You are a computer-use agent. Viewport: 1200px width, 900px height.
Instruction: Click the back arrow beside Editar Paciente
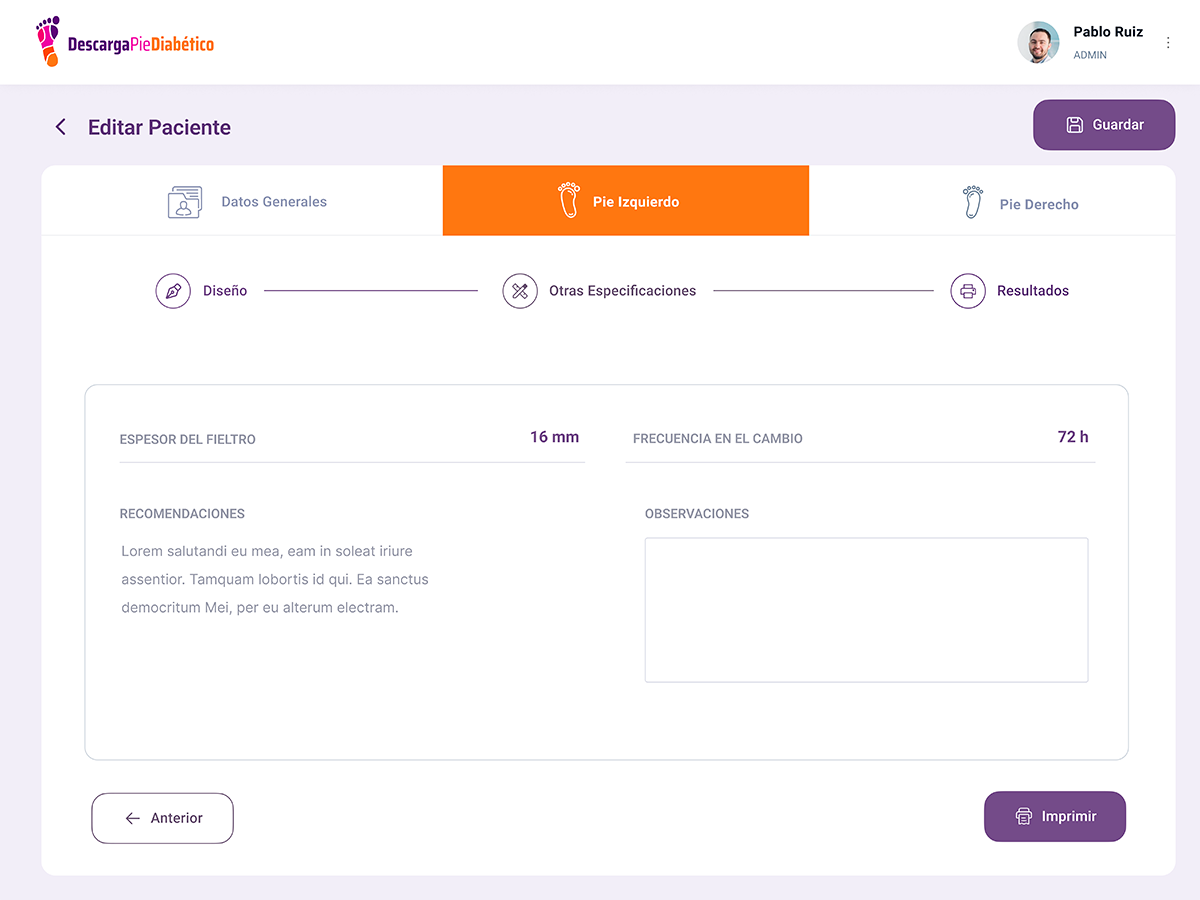[61, 127]
